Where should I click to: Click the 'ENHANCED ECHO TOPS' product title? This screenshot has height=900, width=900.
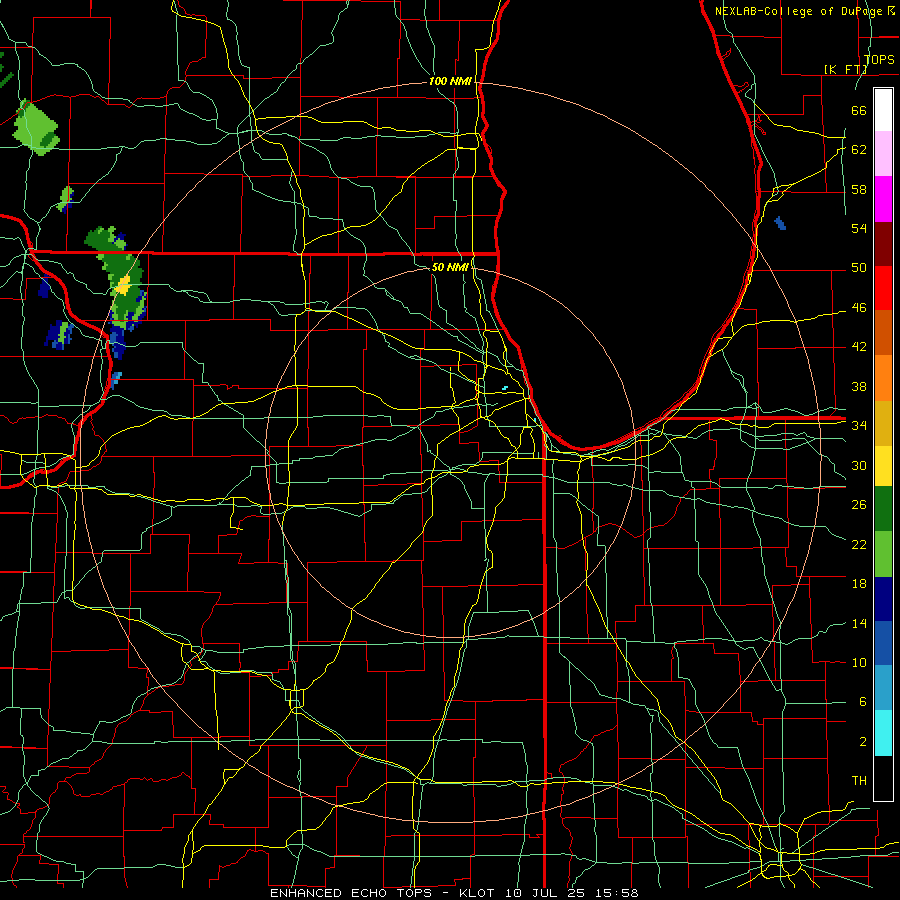[x=351, y=893]
